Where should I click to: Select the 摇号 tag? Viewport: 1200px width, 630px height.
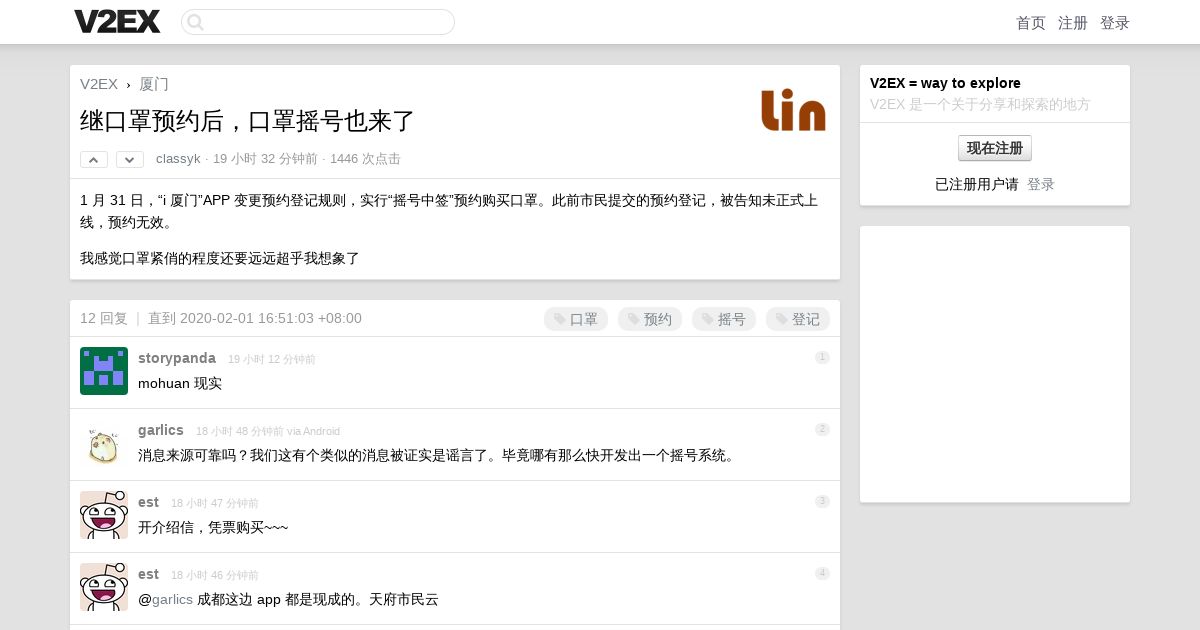pyautogui.click(x=724, y=319)
